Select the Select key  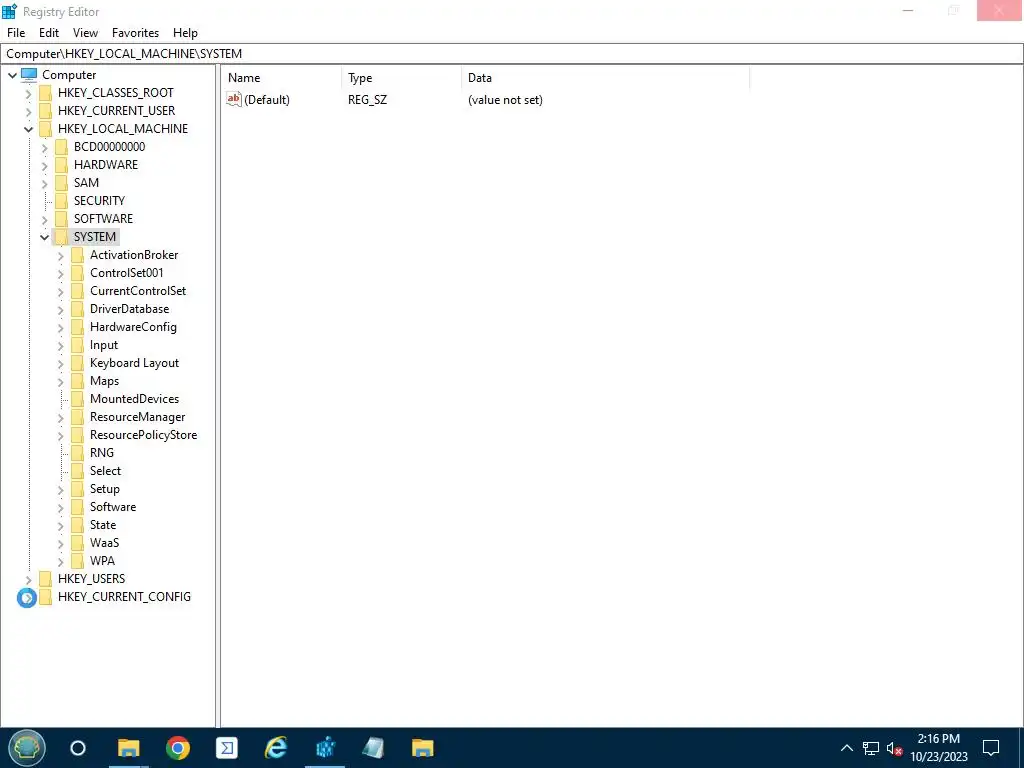click(x=105, y=471)
